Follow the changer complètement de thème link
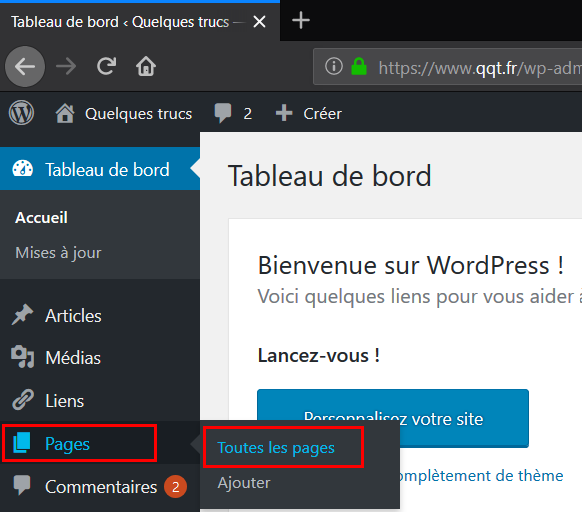582x512 pixels. 481,476
